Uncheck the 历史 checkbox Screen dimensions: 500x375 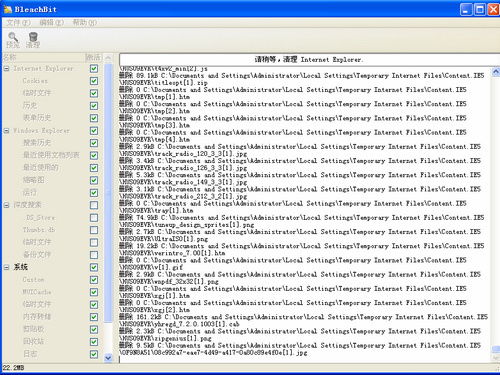(94, 106)
